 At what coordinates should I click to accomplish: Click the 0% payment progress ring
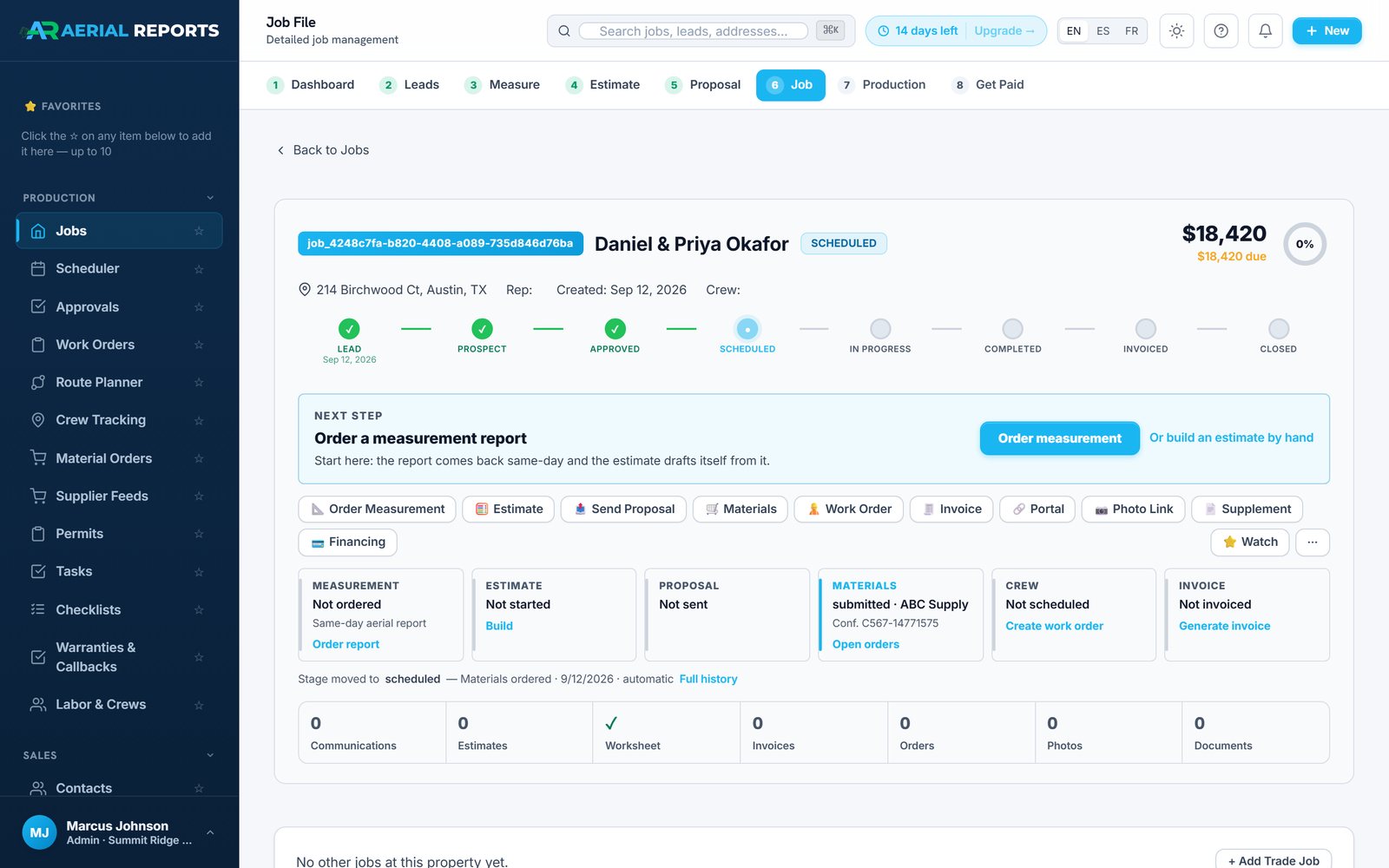[1304, 244]
